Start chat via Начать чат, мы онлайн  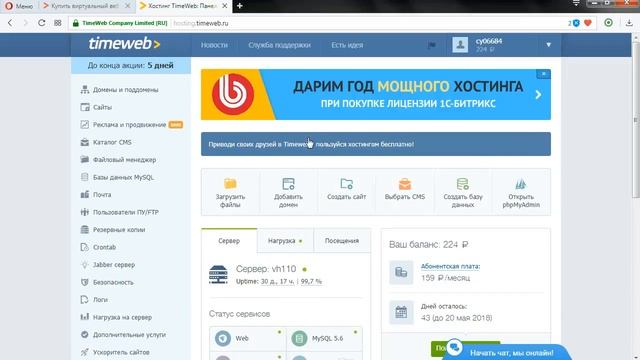coord(506,352)
